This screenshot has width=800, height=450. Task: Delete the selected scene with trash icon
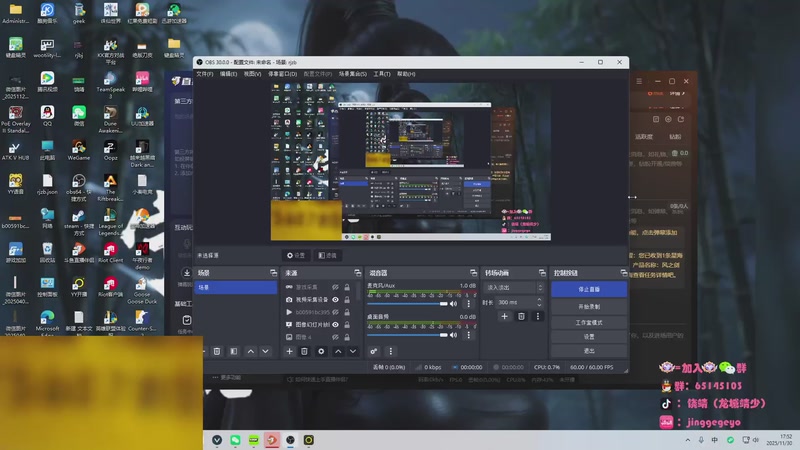point(217,351)
